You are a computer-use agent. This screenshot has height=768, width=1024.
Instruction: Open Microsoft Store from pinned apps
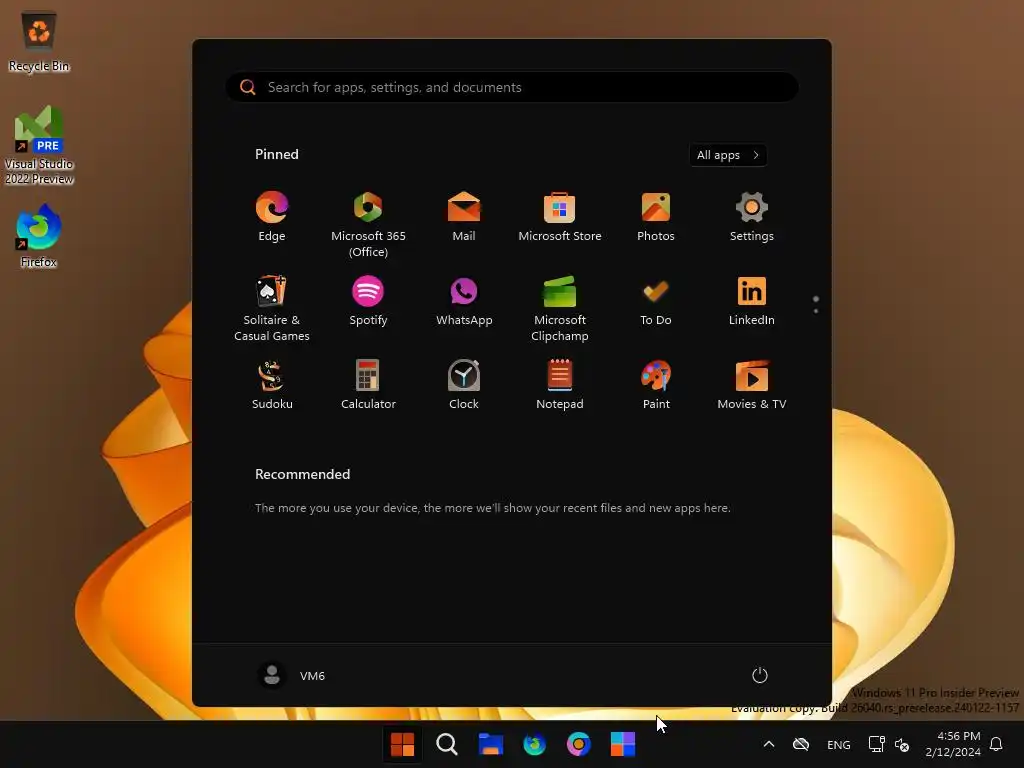[x=560, y=217]
